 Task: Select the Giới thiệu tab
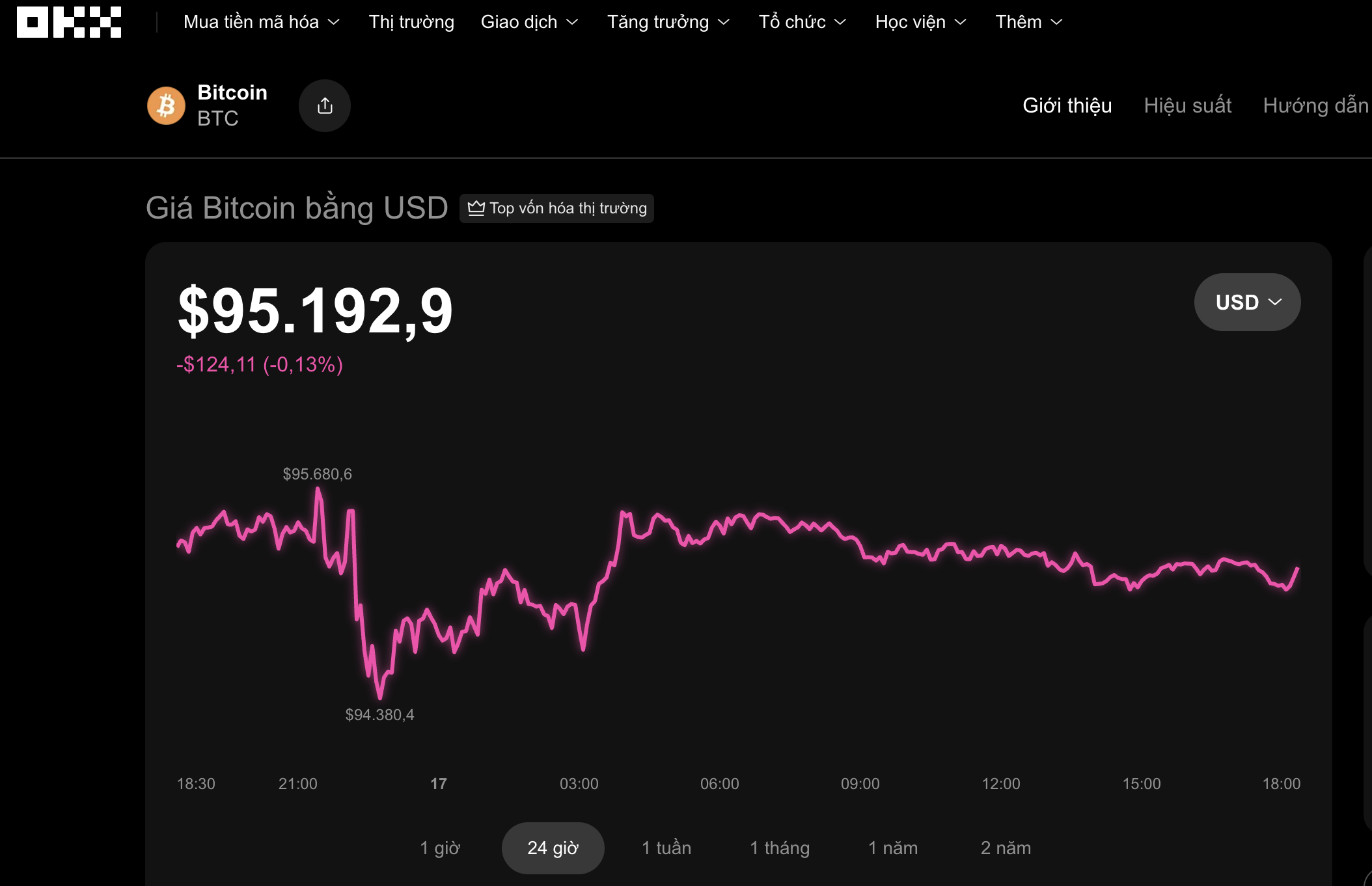1067,105
